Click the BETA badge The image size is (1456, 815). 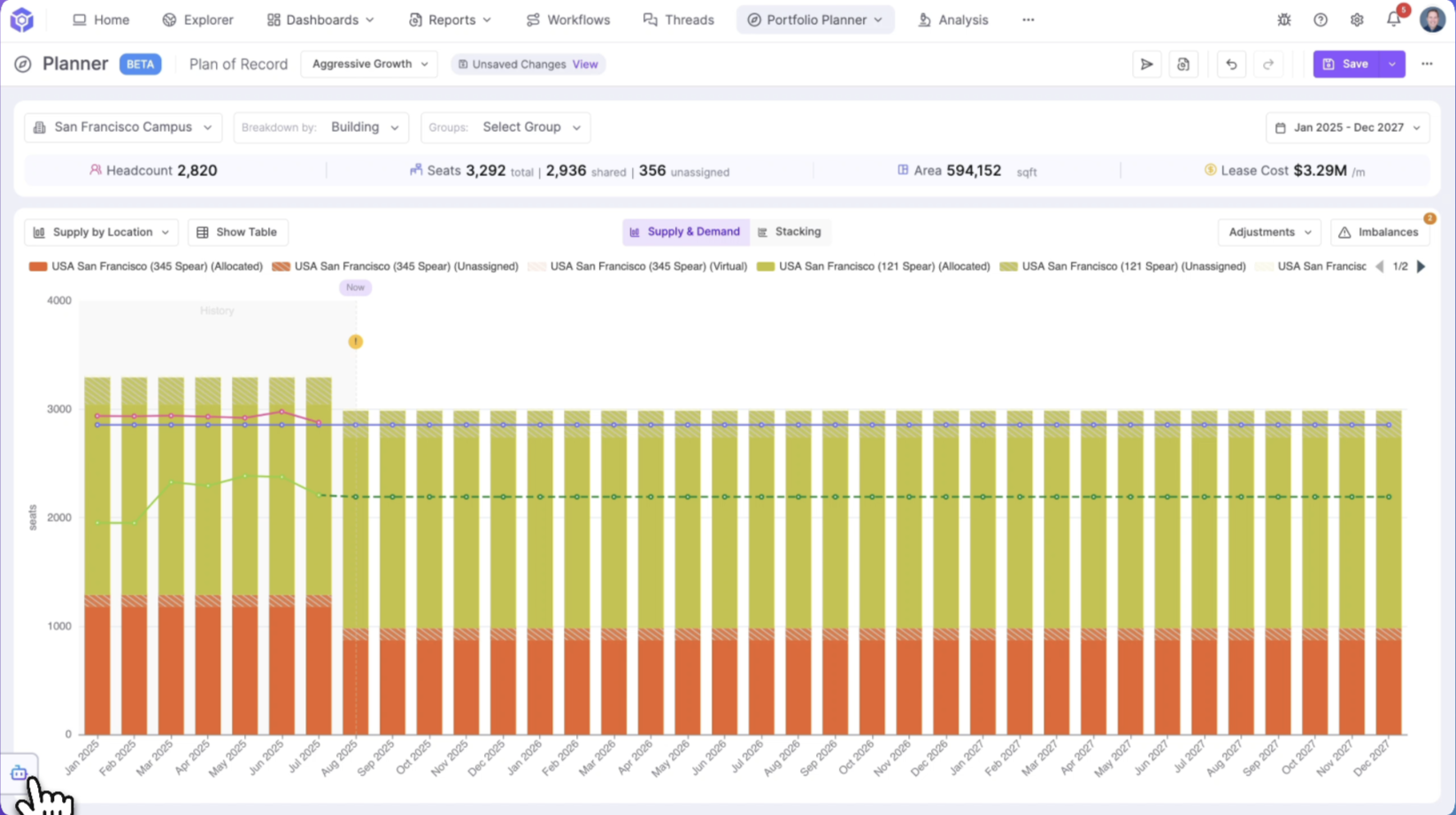(140, 64)
